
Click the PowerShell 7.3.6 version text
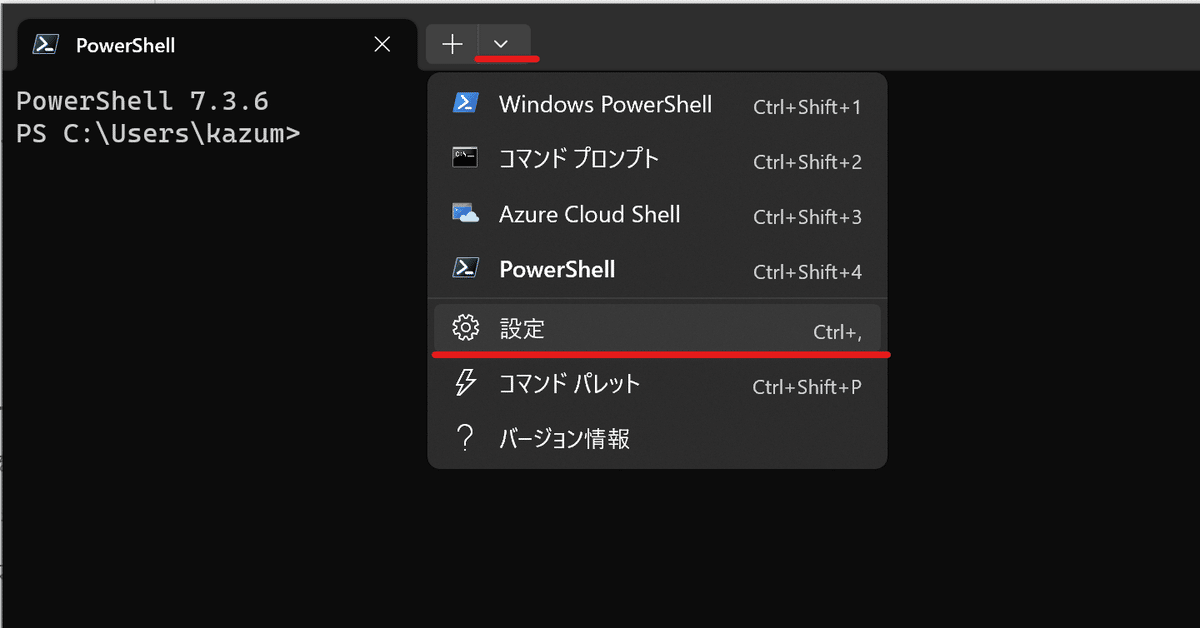tap(142, 101)
